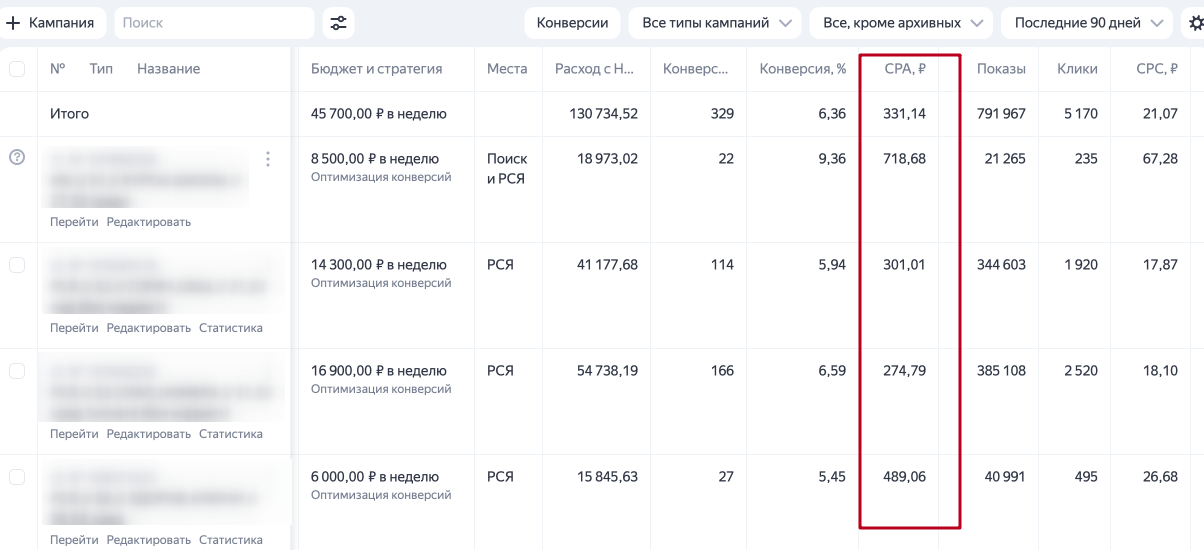
Task: Click the Бюджет и стратегия column header
Action: click(377, 69)
